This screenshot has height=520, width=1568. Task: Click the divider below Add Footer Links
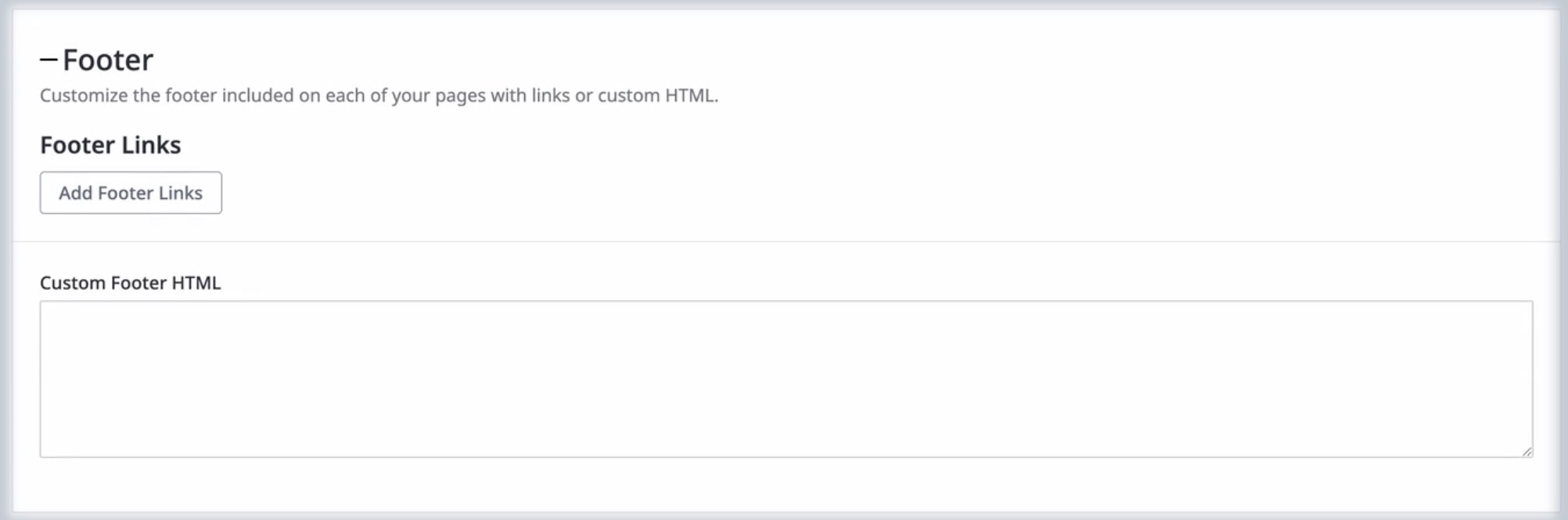click(786, 241)
